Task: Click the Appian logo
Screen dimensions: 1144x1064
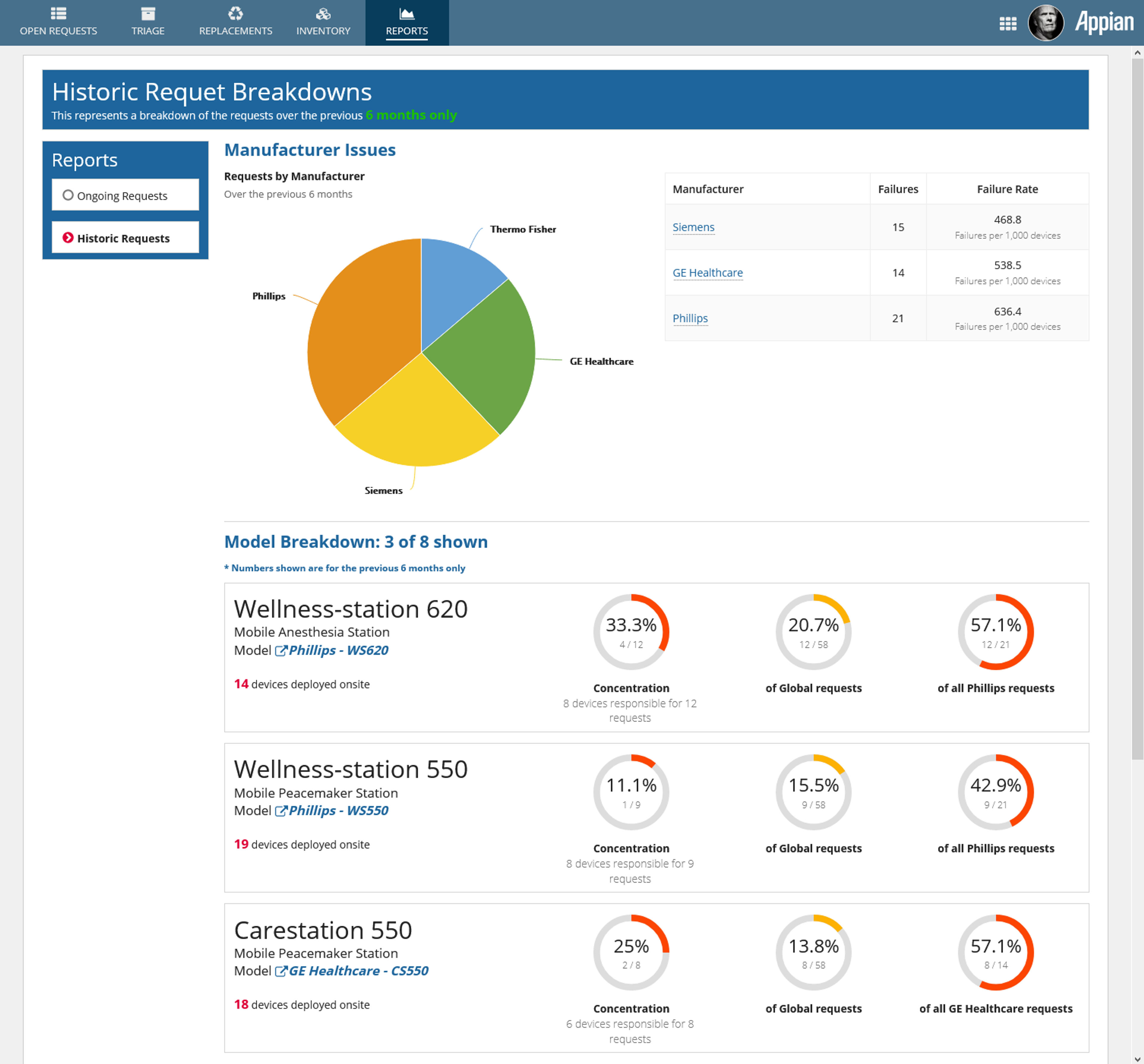Action: point(1104,22)
